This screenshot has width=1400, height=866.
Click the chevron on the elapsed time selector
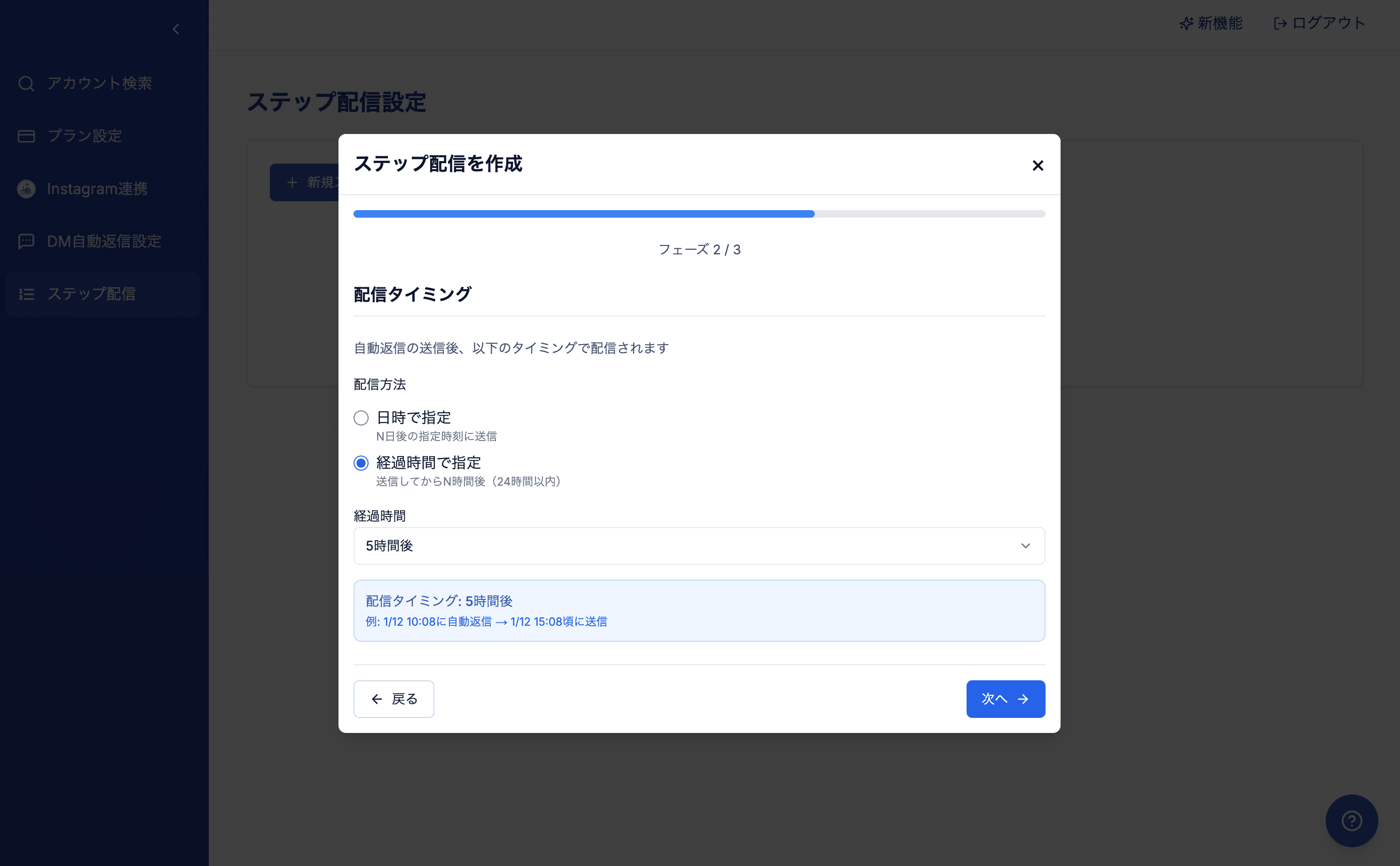pos(1025,546)
